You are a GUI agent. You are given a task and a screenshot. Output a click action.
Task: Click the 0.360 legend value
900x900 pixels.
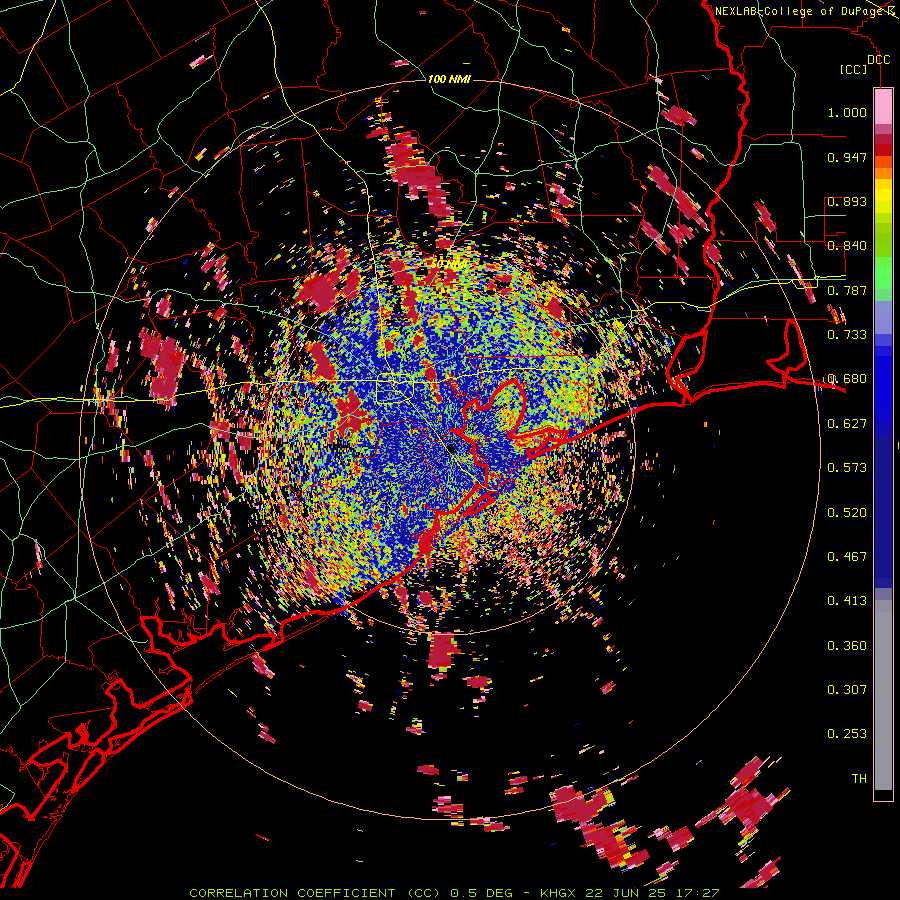click(847, 645)
